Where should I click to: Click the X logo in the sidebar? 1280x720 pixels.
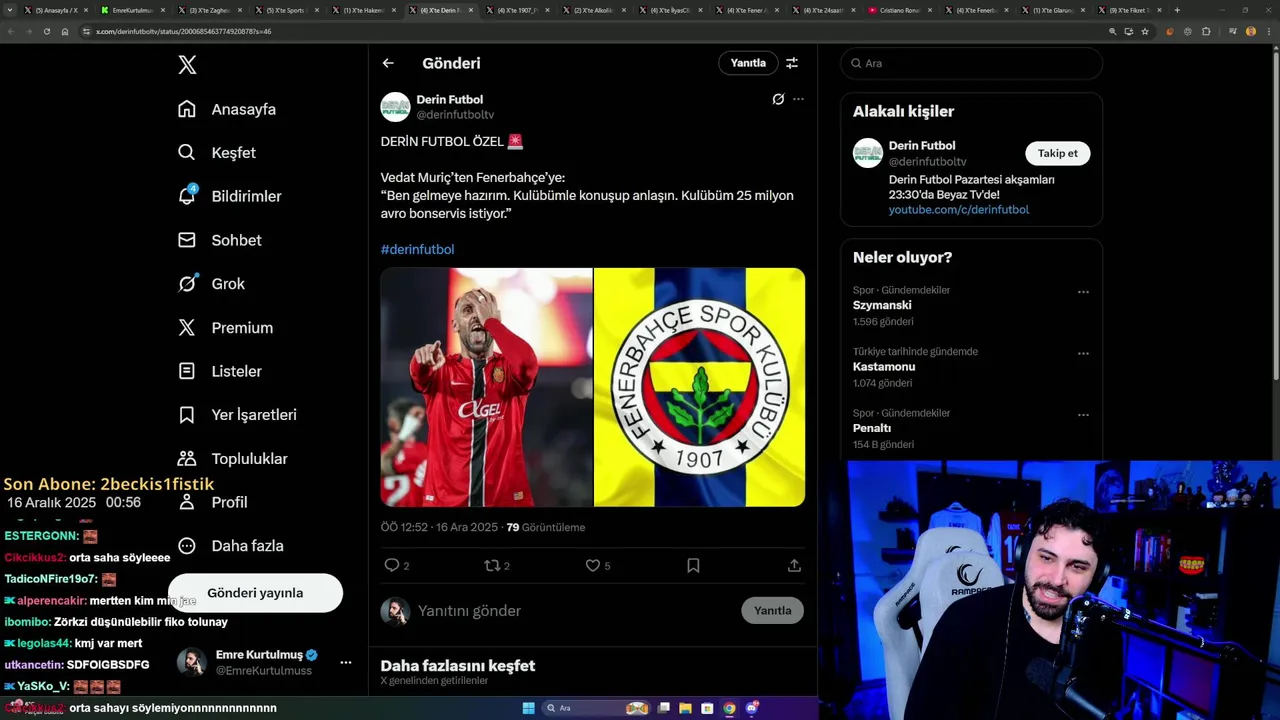187,65
